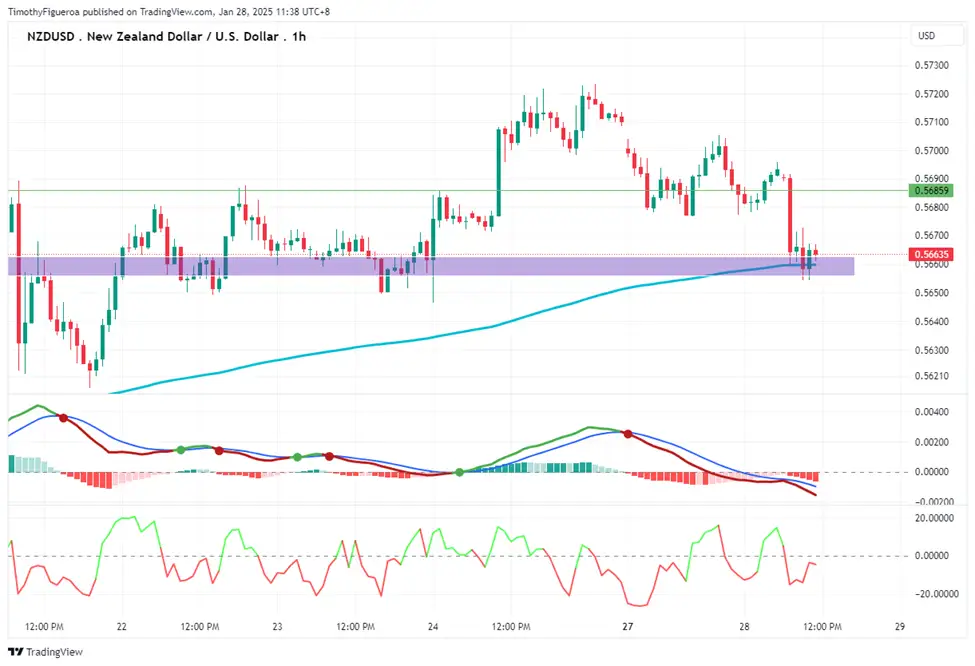Screen dimensions: 975x666
Task: Click the 0.56300 price axis label
Action: (x=931, y=350)
